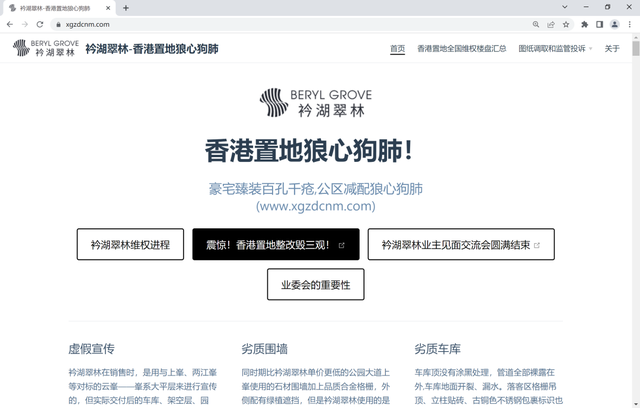Click the browser forward arrow

25,24
